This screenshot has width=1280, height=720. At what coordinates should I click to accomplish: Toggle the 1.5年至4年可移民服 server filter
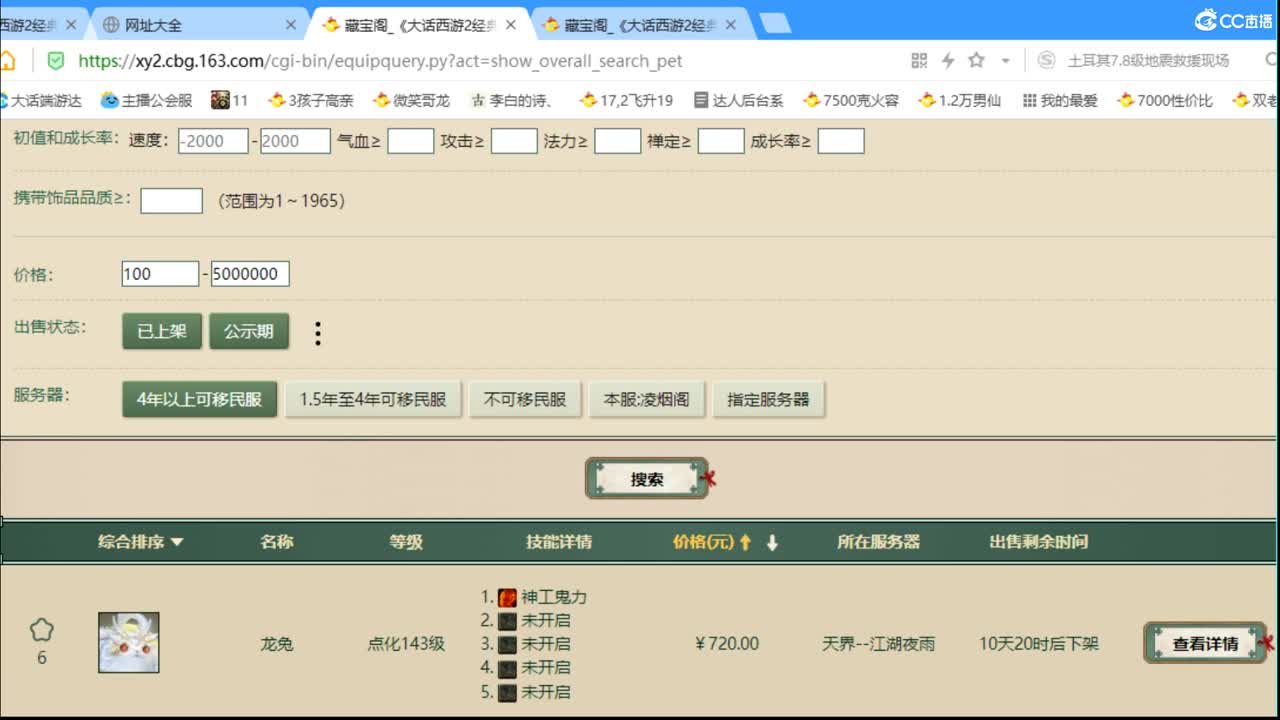click(373, 399)
